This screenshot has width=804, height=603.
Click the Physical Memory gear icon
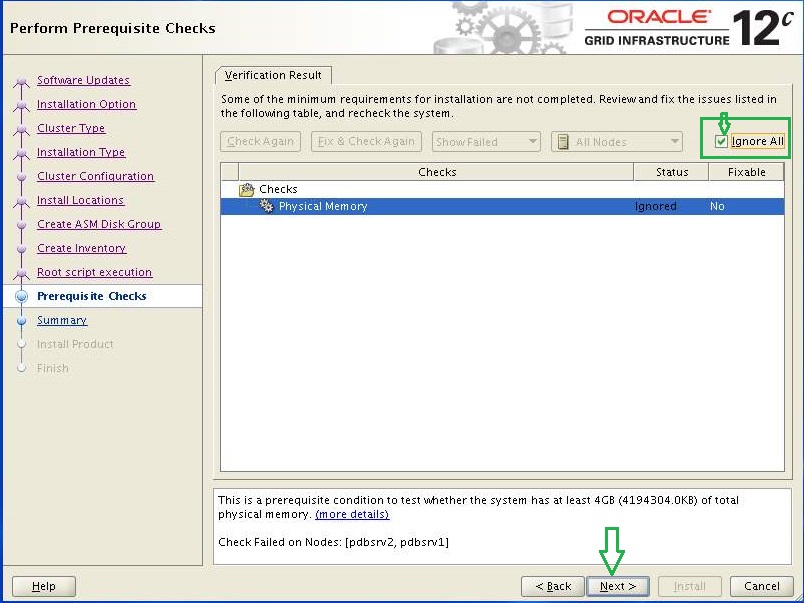coord(266,206)
